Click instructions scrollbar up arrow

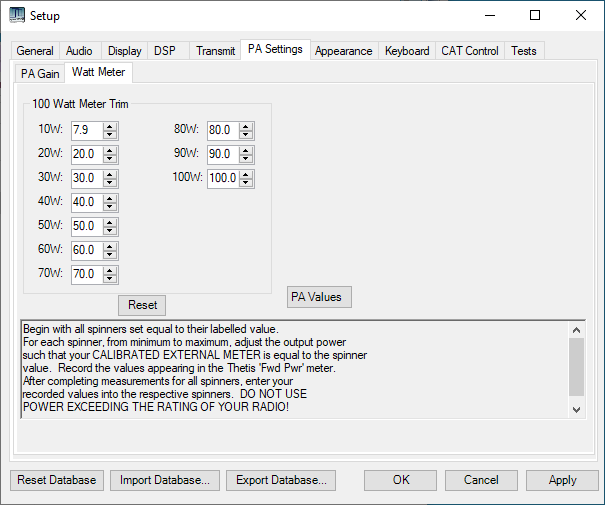(x=576, y=330)
